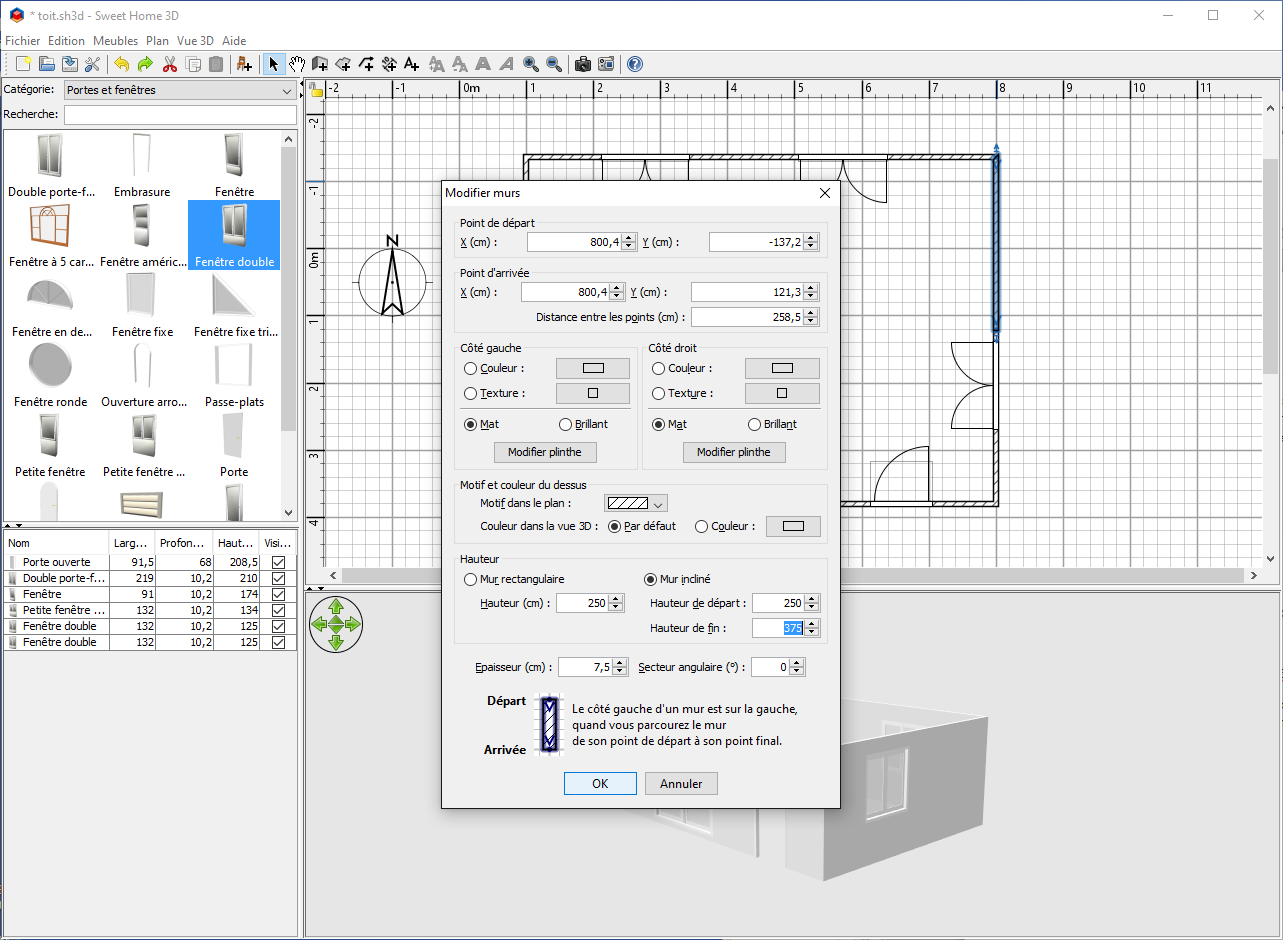Select the Mur rectangulaire radio button
1283x940 pixels.
click(471, 579)
